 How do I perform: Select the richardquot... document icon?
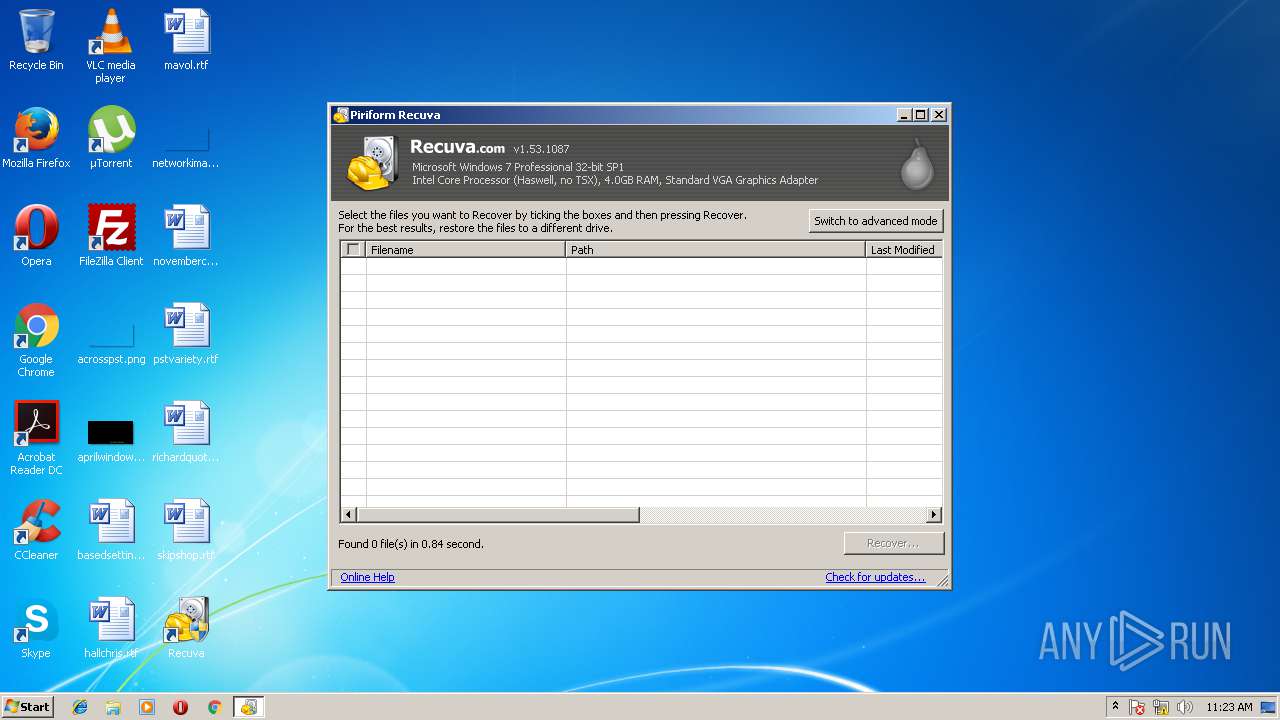click(186, 432)
